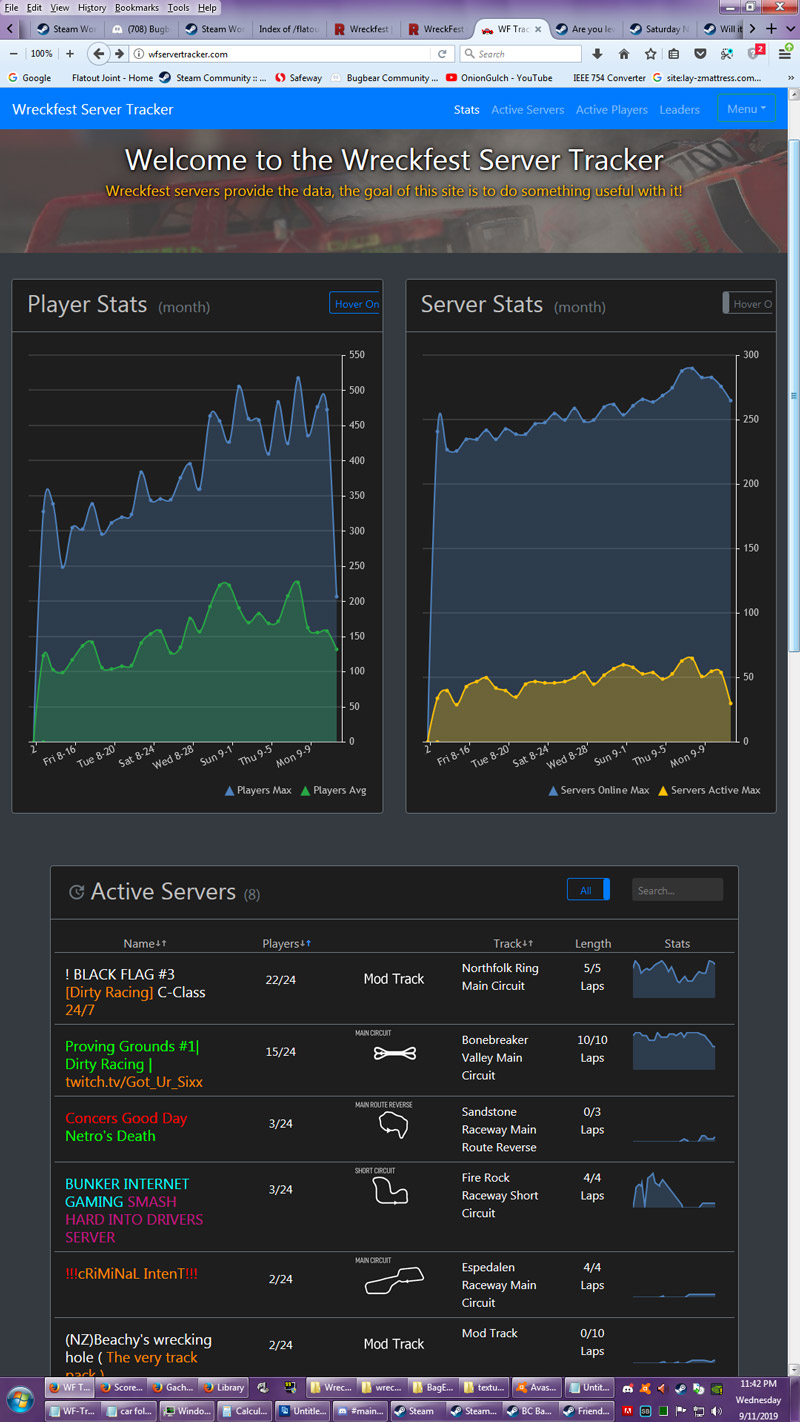Image resolution: width=800 pixels, height=1422 pixels.
Task: Toggle the Players Avg legend series
Action: point(334,790)
